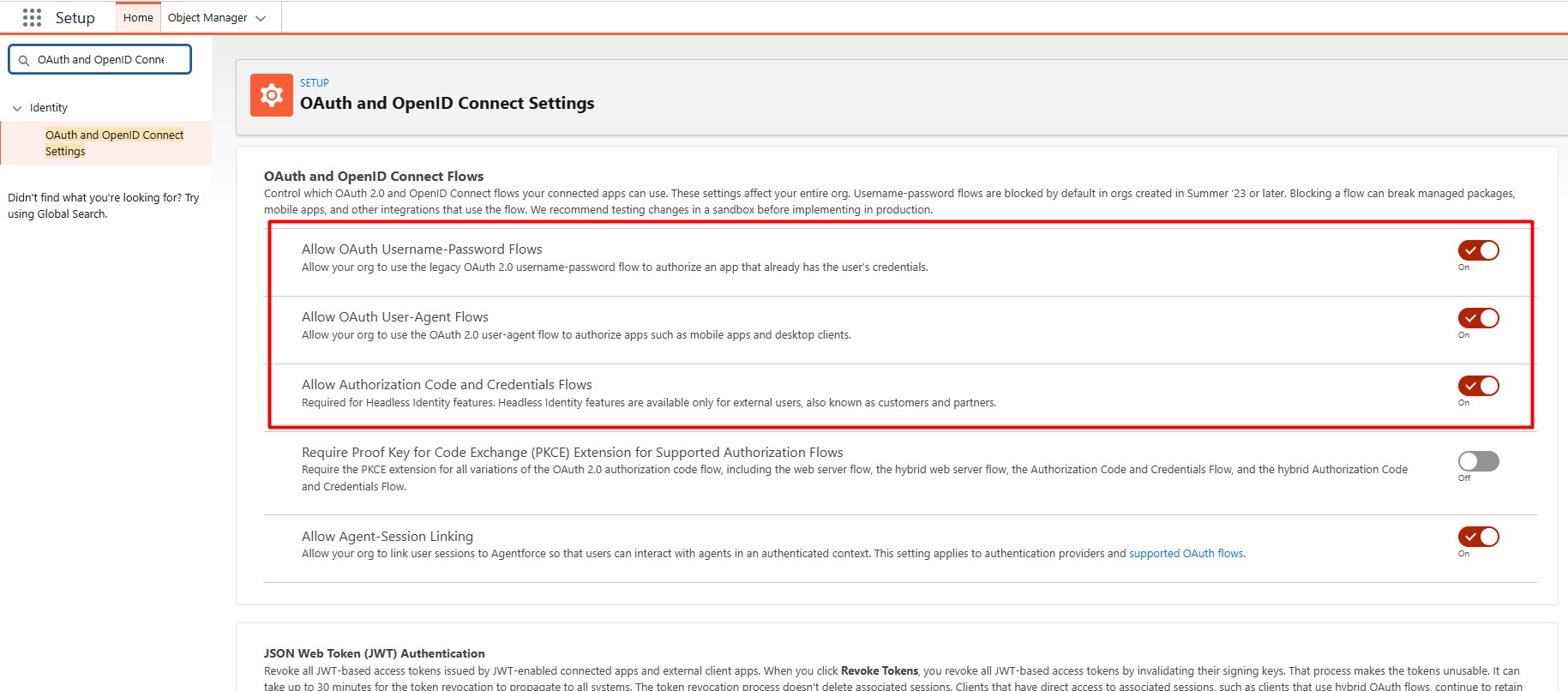Click the SETUP breadcrumb label
Viewport: 1568px width, 691px height.
click(x=315, y=83)
